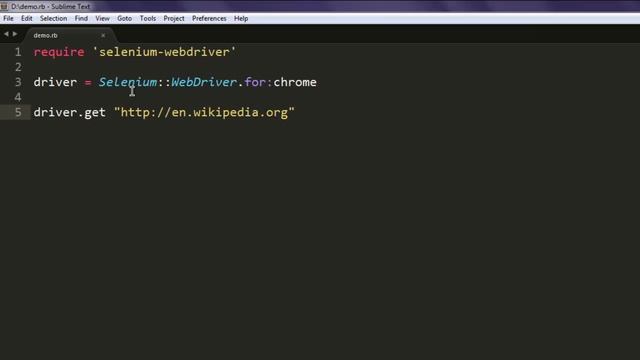The width and height of the screenshot is (640, 360).
Task: Open the Preferences menu
Action: pyautogui.click(x=209, y=18)
